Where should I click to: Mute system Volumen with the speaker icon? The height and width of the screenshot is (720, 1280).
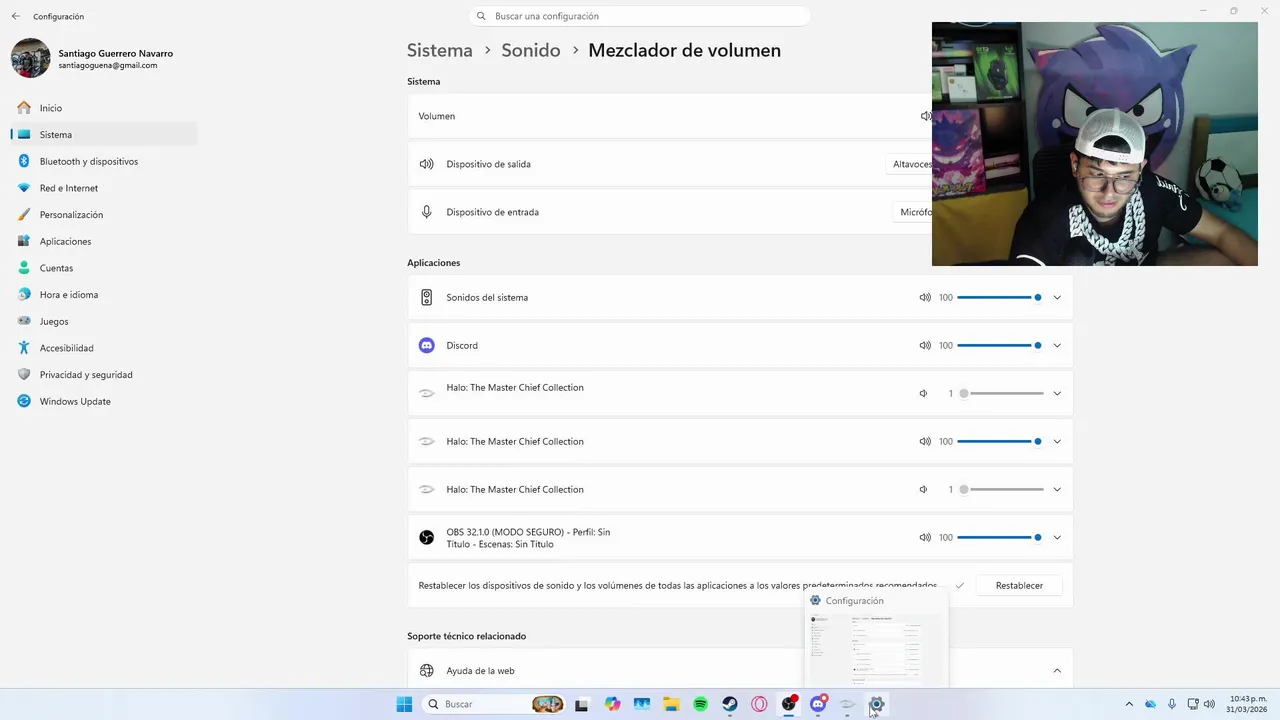(925, 116)
